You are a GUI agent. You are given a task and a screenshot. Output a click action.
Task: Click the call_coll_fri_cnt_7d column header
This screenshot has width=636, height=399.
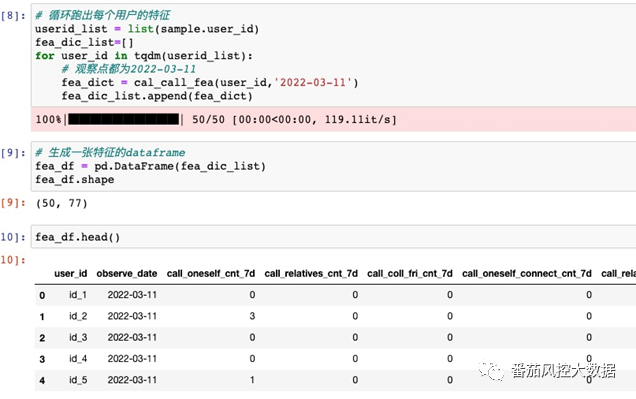point(410,274)
